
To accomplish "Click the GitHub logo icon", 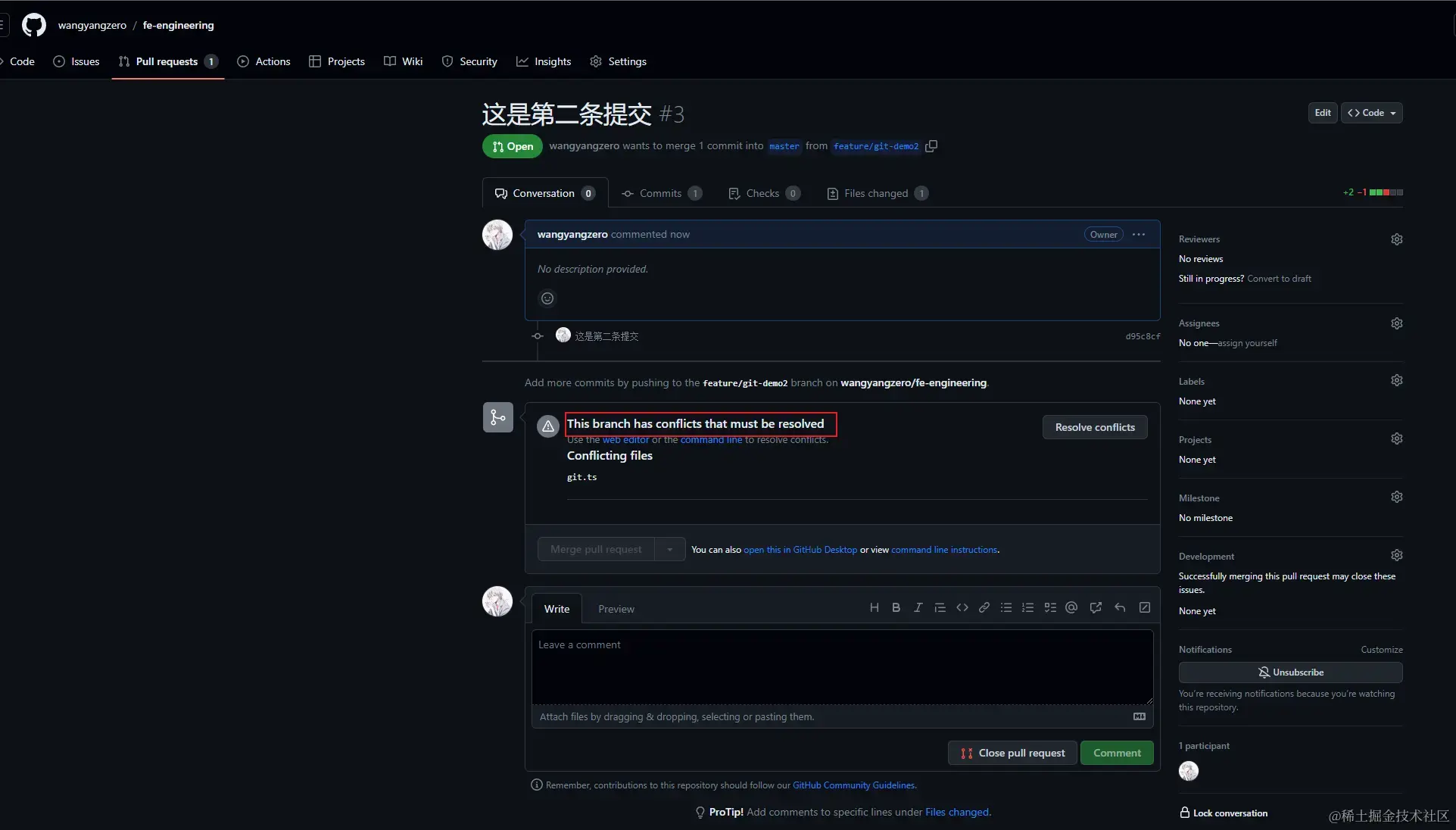I will pyautogui.click(x=33, y=25).
